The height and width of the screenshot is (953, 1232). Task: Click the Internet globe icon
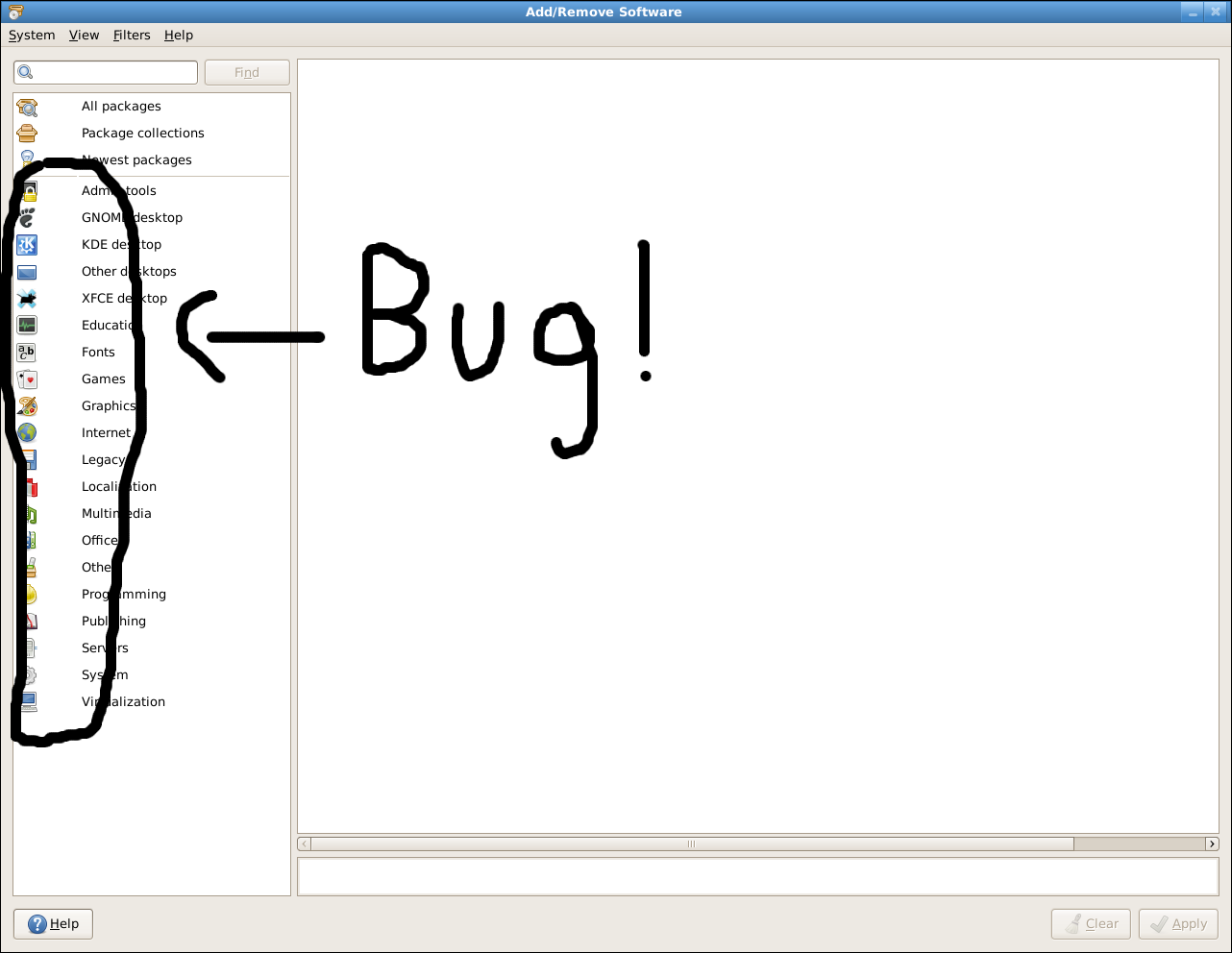coord(27,433)
